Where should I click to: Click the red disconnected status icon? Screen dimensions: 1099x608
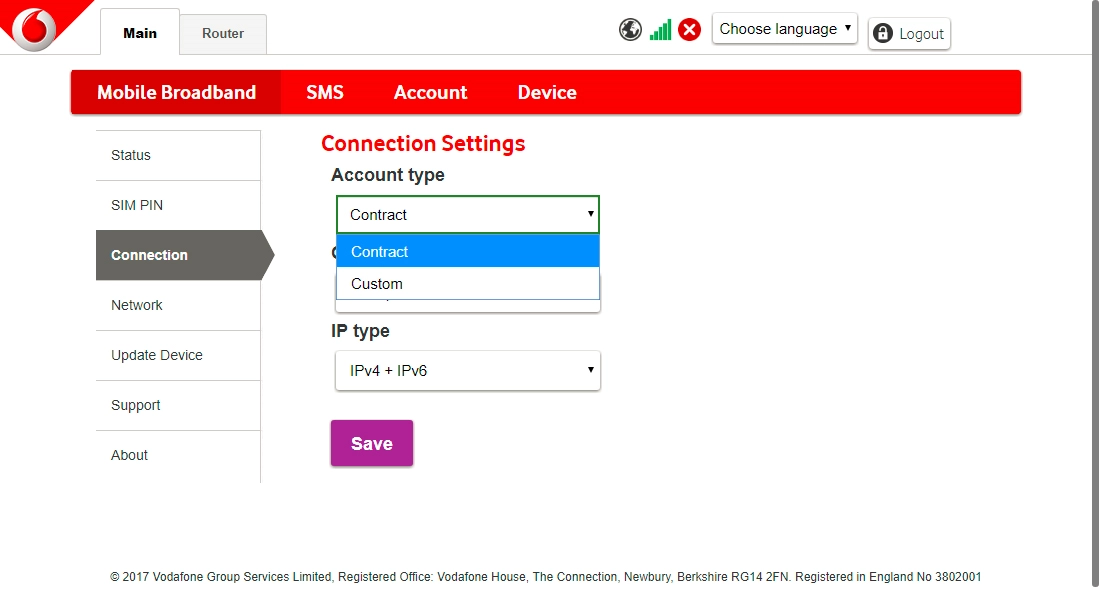point(689,29)
